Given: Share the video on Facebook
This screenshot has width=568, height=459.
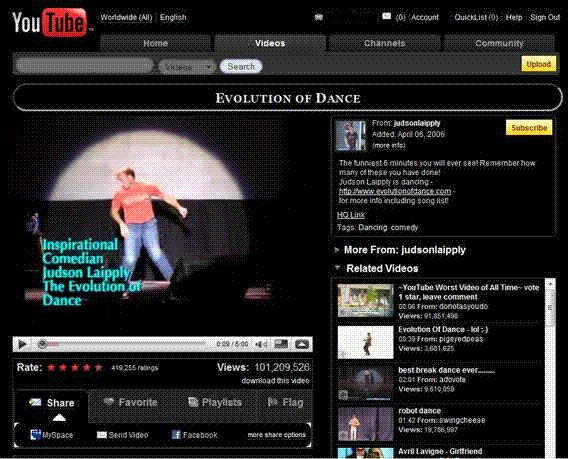Looking at the screenshot, I should [x=195, y=435].
